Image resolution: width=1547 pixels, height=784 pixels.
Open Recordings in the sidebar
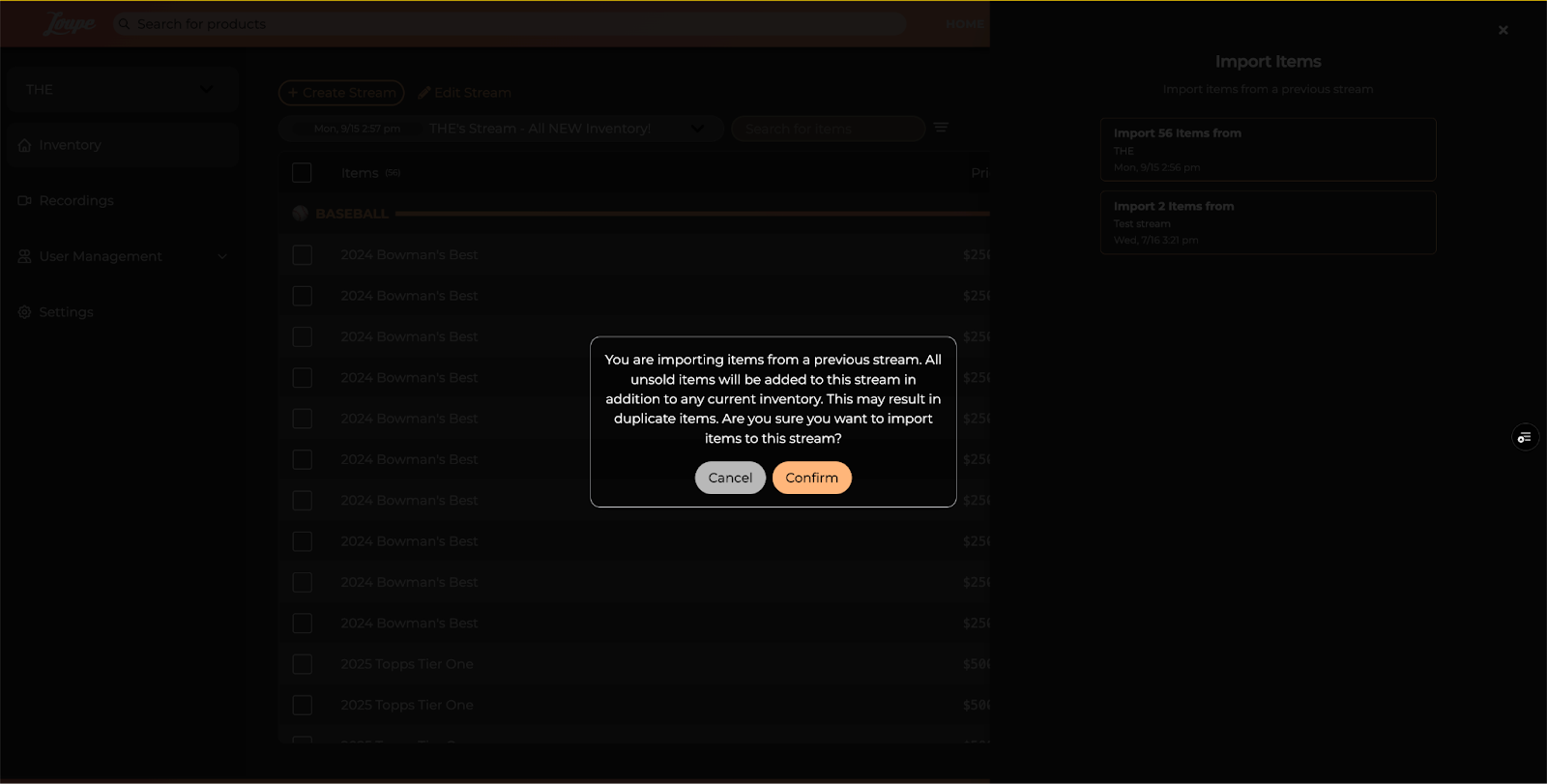[76, 200]
